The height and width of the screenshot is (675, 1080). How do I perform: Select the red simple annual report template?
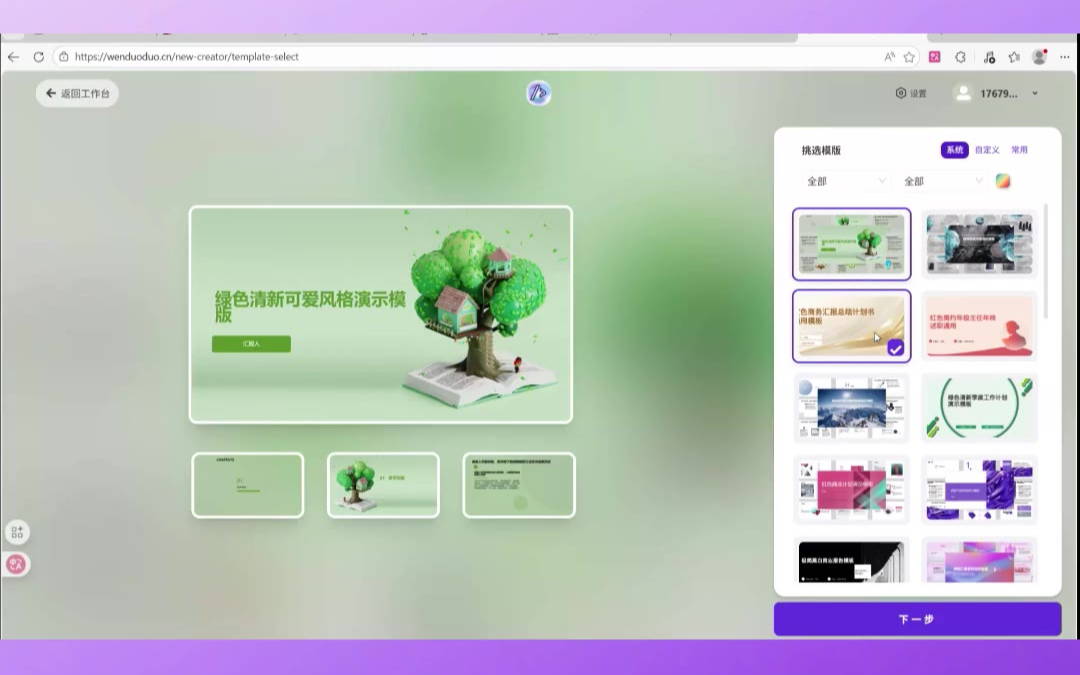(x=979, y=326)
